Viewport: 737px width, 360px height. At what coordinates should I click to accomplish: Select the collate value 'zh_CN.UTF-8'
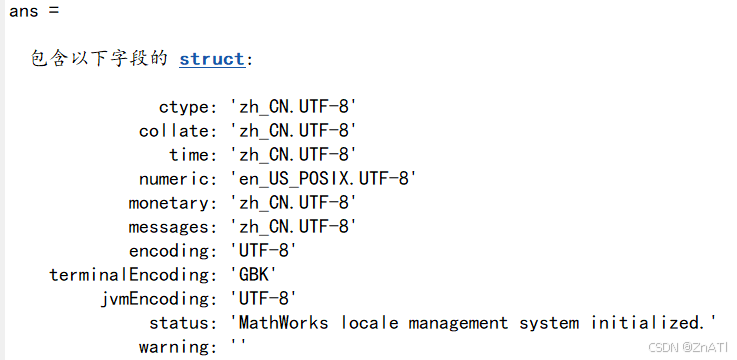(x=293, y=131)
